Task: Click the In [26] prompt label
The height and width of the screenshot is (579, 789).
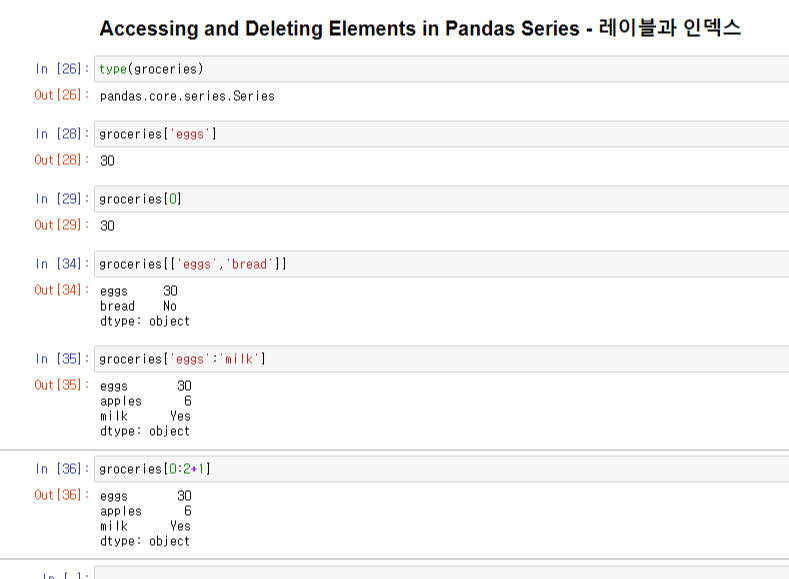Action: [x=62, y=69]
